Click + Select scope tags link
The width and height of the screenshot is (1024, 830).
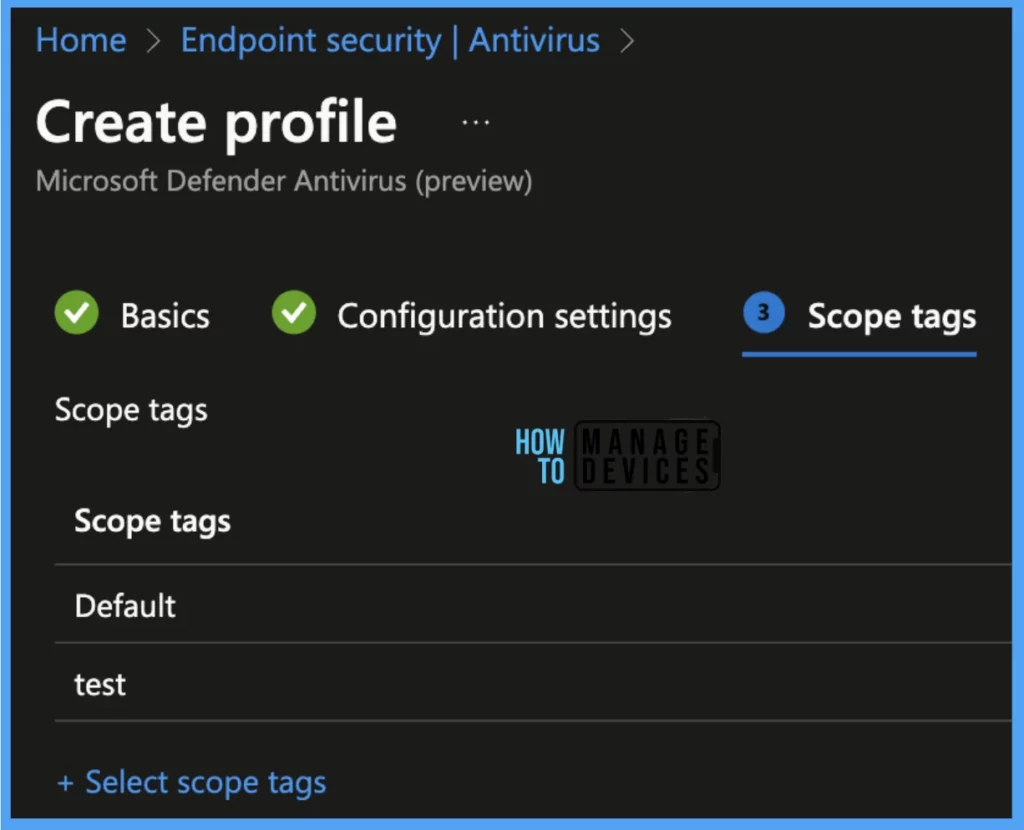[x=192, y=782]
